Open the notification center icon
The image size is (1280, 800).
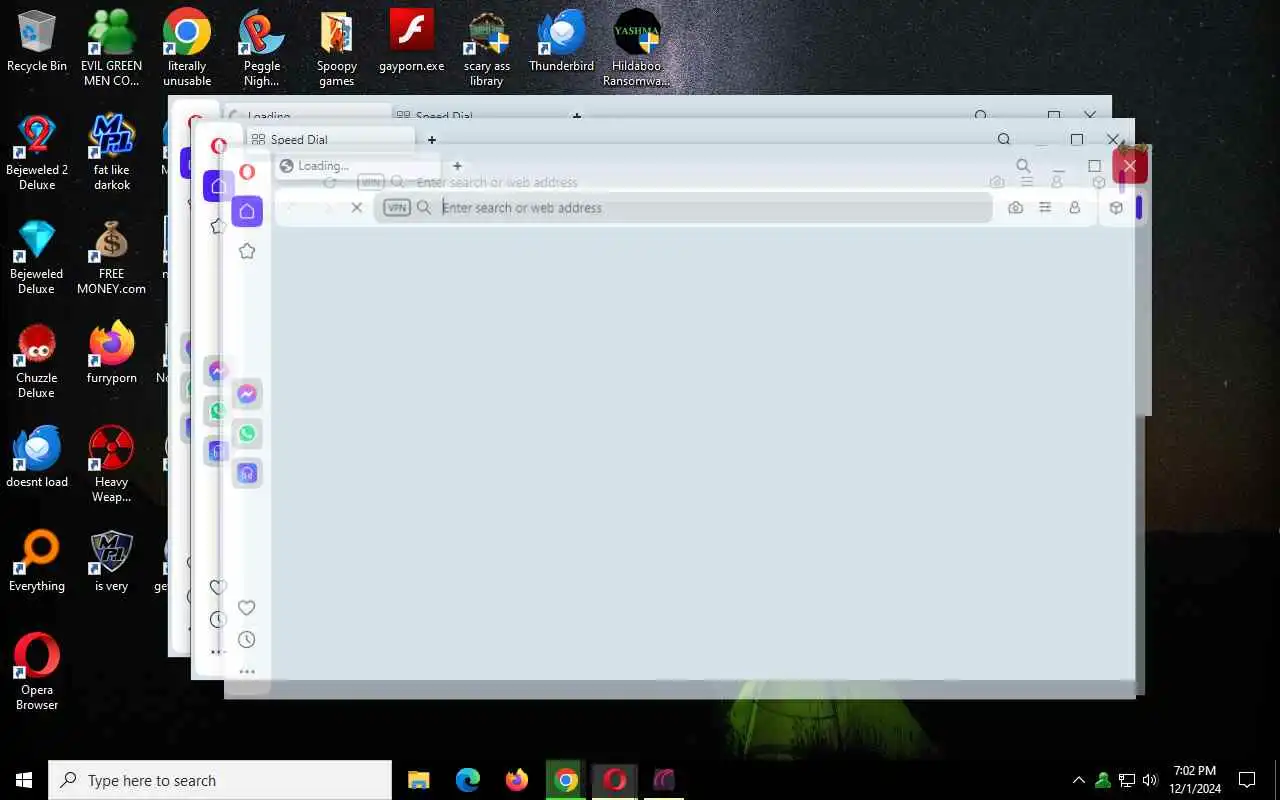[1247, 780]
